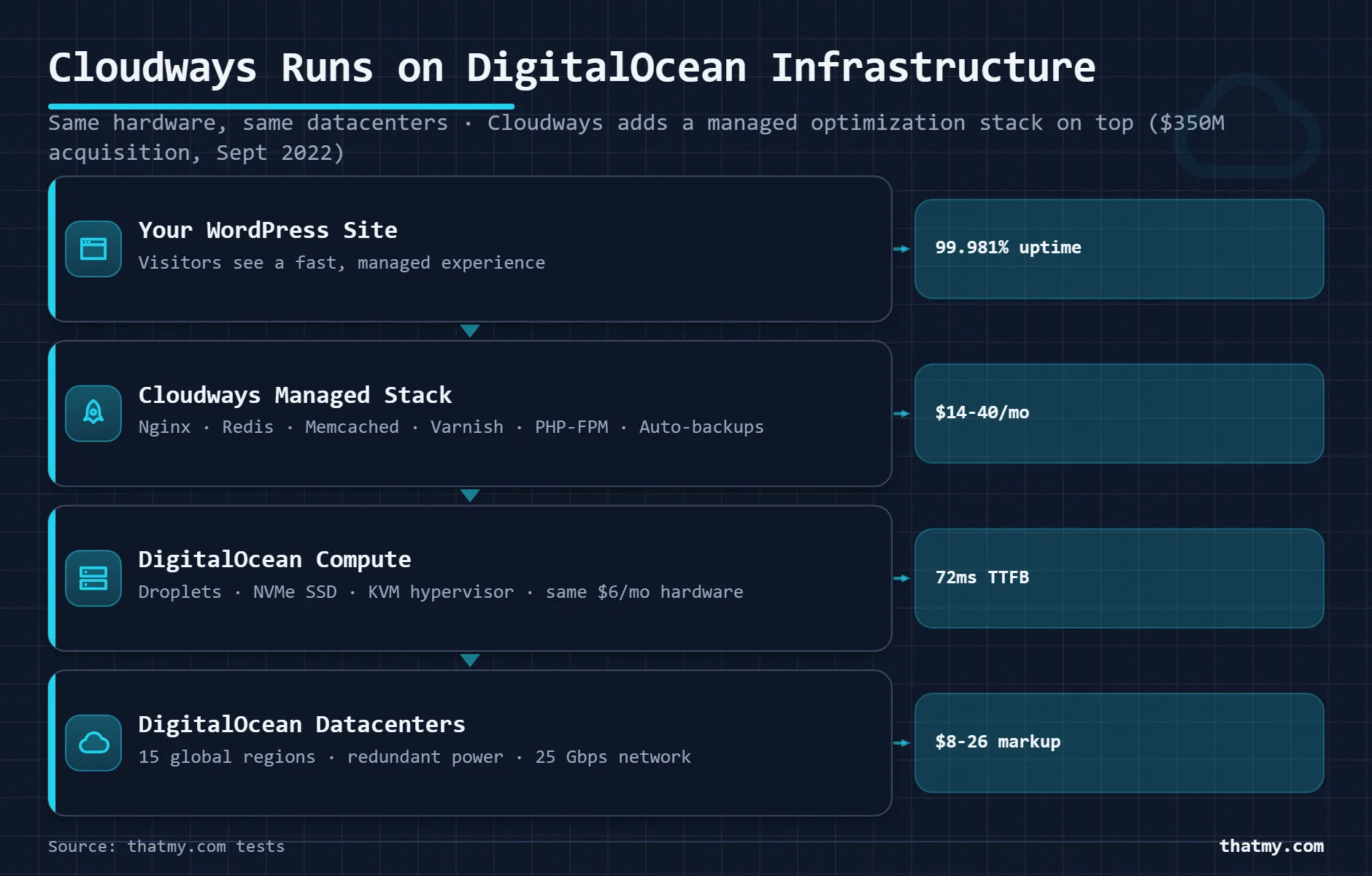The height and width of the screenshot is (876, 1372).
Task: Click the Source: thatmy.com tests footnote
Action: (x=166, y=846)
